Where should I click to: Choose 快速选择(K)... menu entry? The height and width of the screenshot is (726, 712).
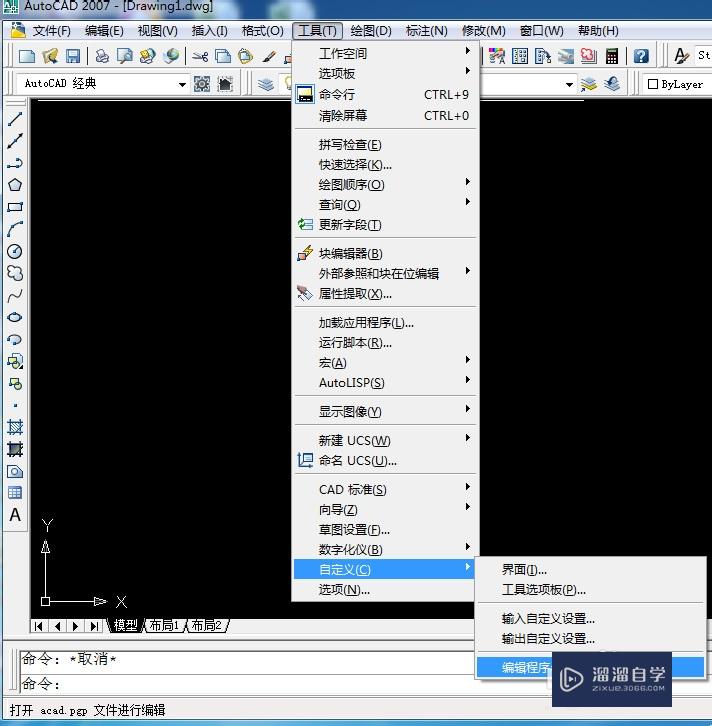pos(385,164)
